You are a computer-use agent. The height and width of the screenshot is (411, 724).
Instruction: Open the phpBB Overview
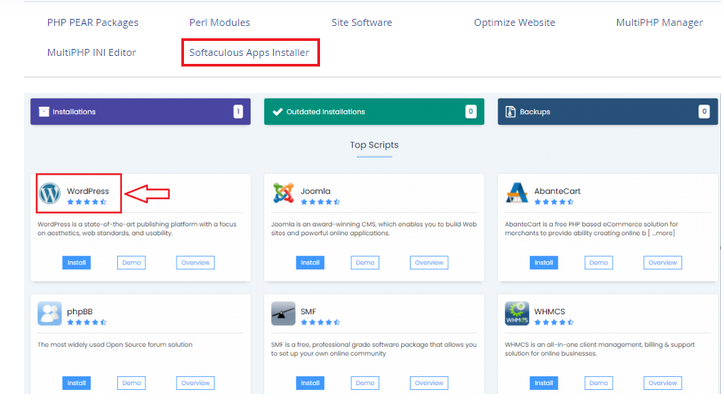(x=195, y=383)
